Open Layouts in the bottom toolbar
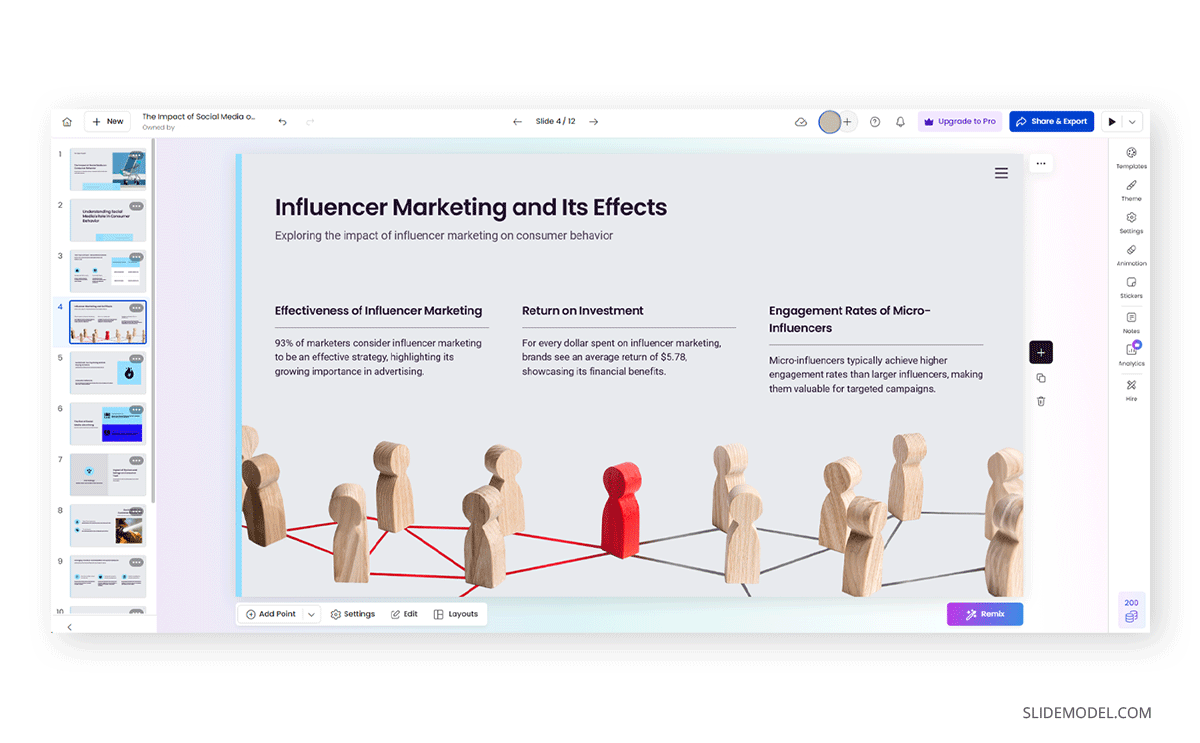This screenshot has width=1200, height=743. (x=456, y=614)
